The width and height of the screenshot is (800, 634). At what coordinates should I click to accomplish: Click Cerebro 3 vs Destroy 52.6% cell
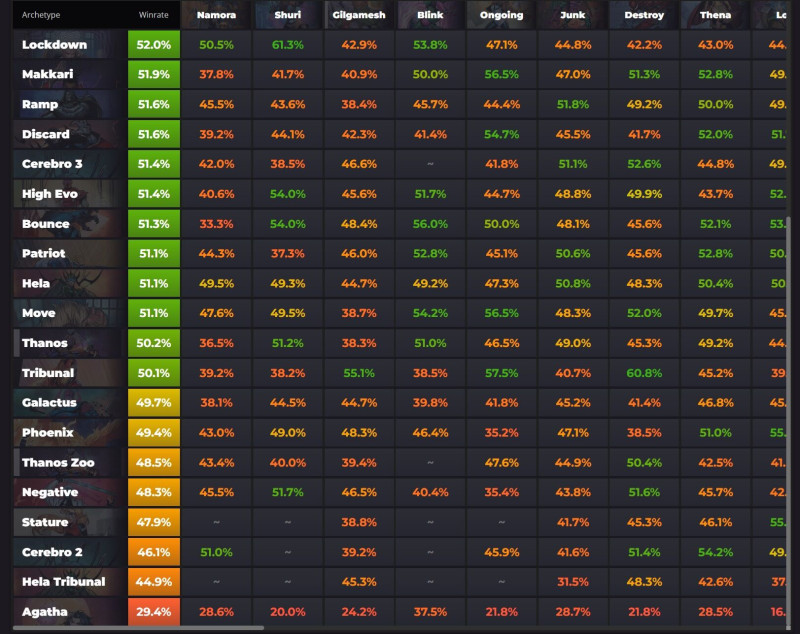click(x=644, y=164)
